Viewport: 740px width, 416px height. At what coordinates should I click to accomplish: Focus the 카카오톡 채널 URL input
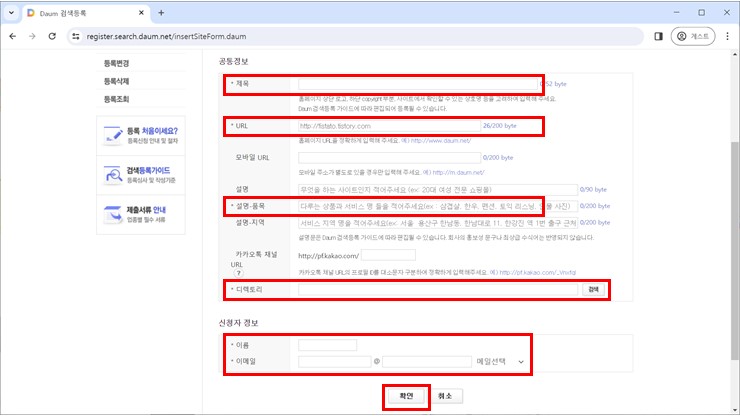pos(388,255)
